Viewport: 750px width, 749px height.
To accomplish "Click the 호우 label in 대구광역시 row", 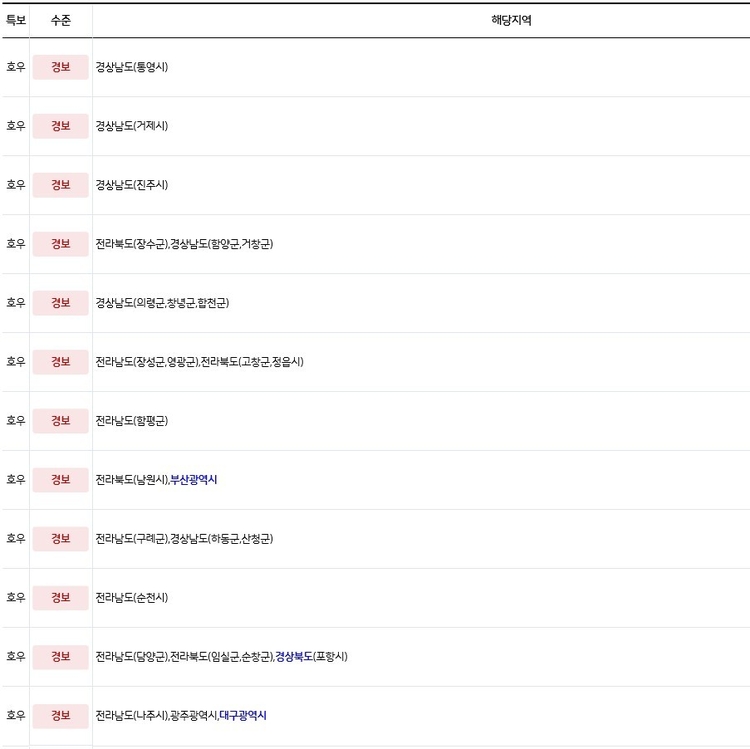I will (x=15, y=716).
